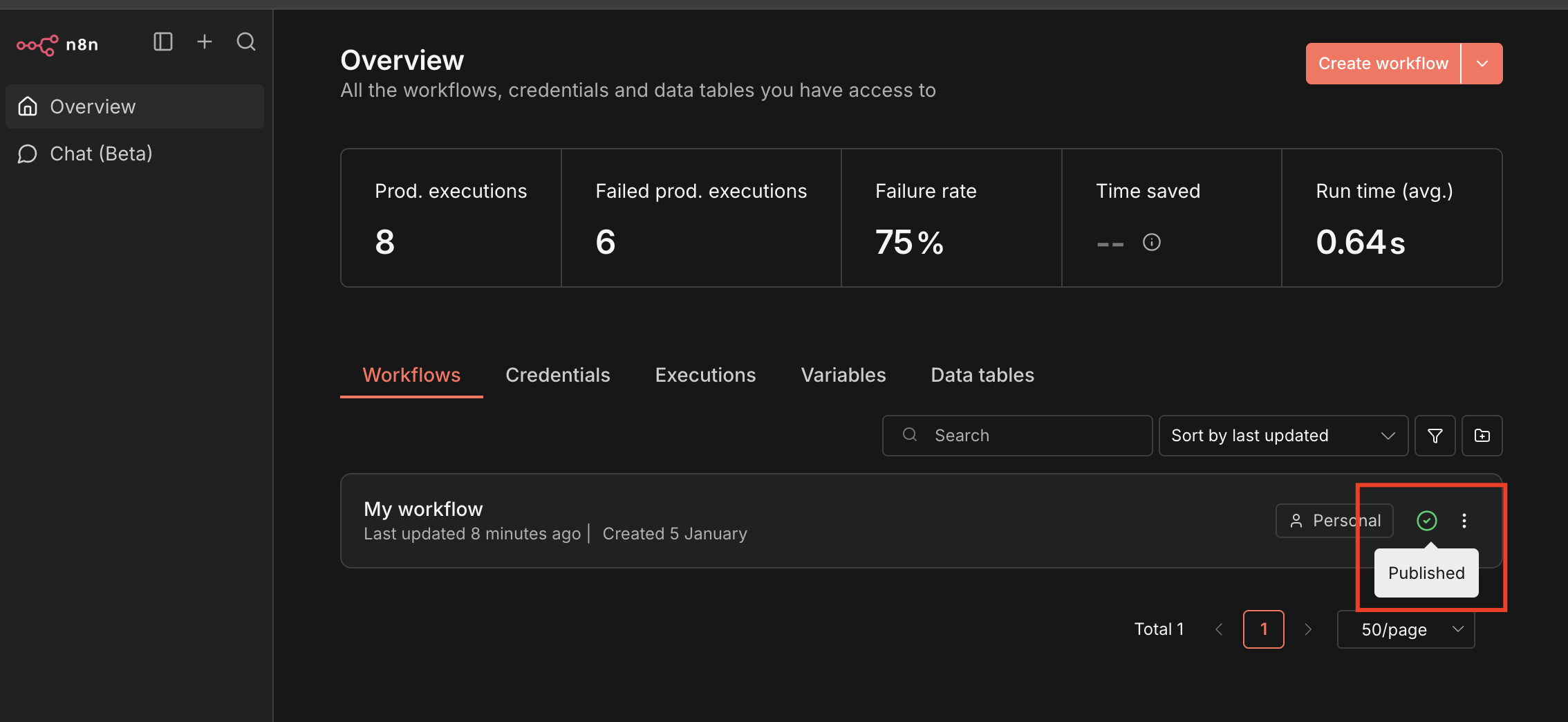Image resolution: width=1568 pixels, height=722 pixels.
Task: Click the green published status checkmark
Action: point(1426,521)
